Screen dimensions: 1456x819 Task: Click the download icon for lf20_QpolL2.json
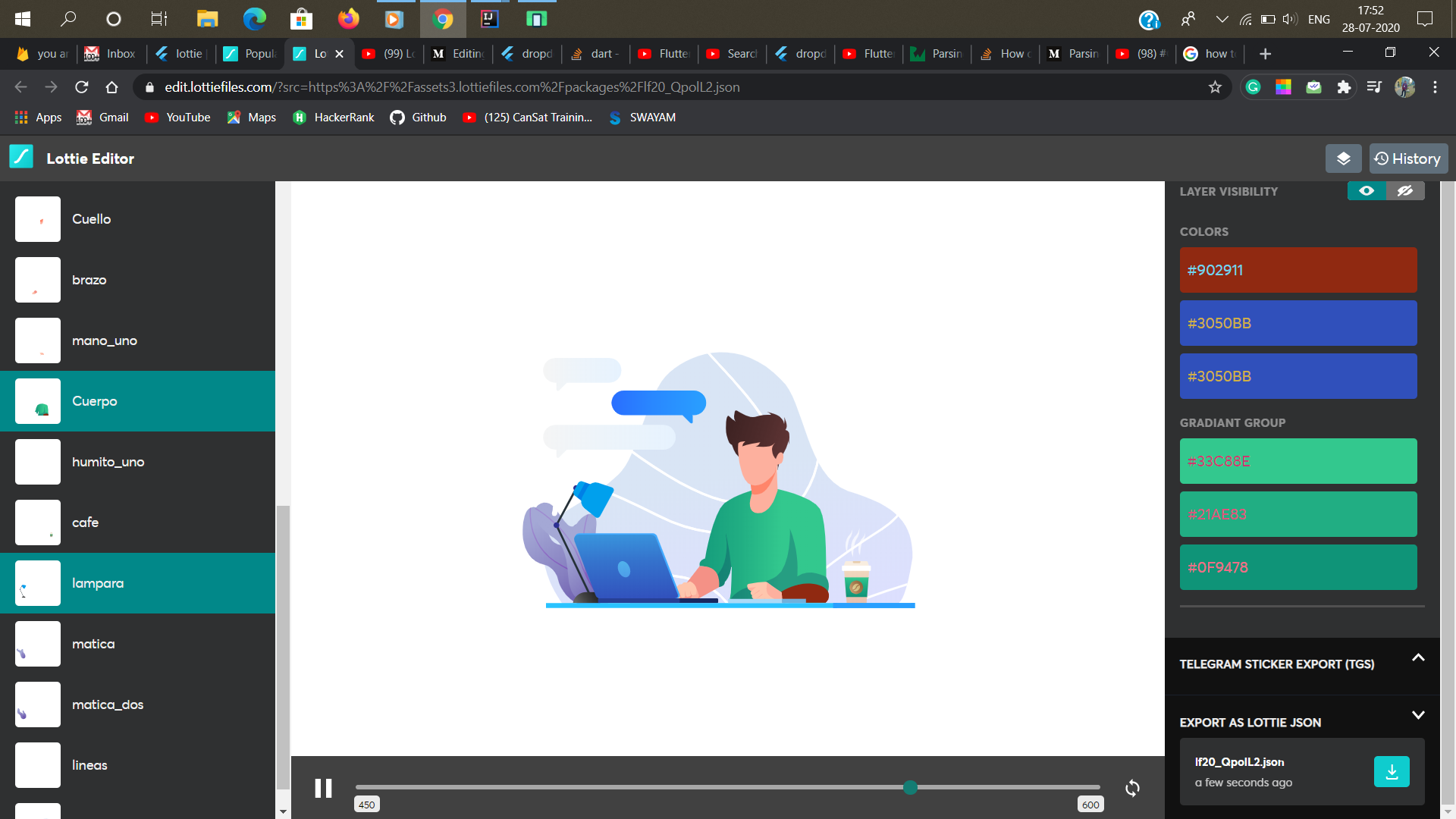coord(1392,771)
